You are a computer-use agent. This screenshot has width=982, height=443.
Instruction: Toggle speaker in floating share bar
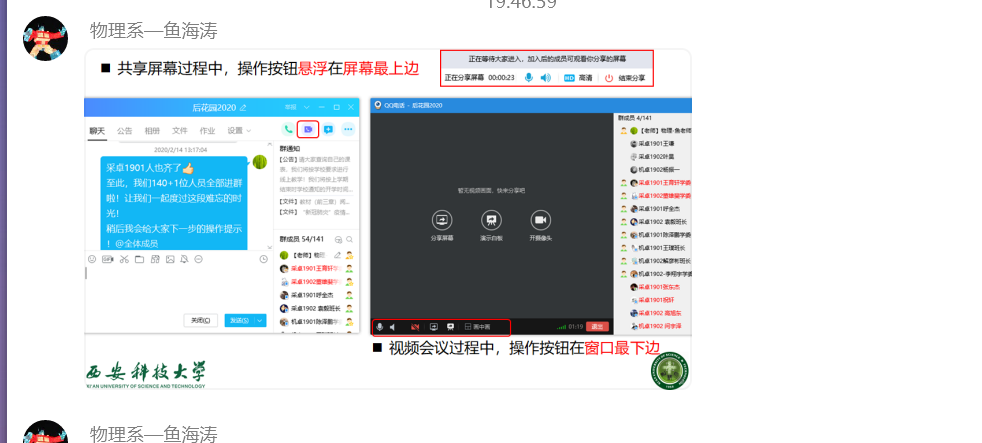(545, 77)
